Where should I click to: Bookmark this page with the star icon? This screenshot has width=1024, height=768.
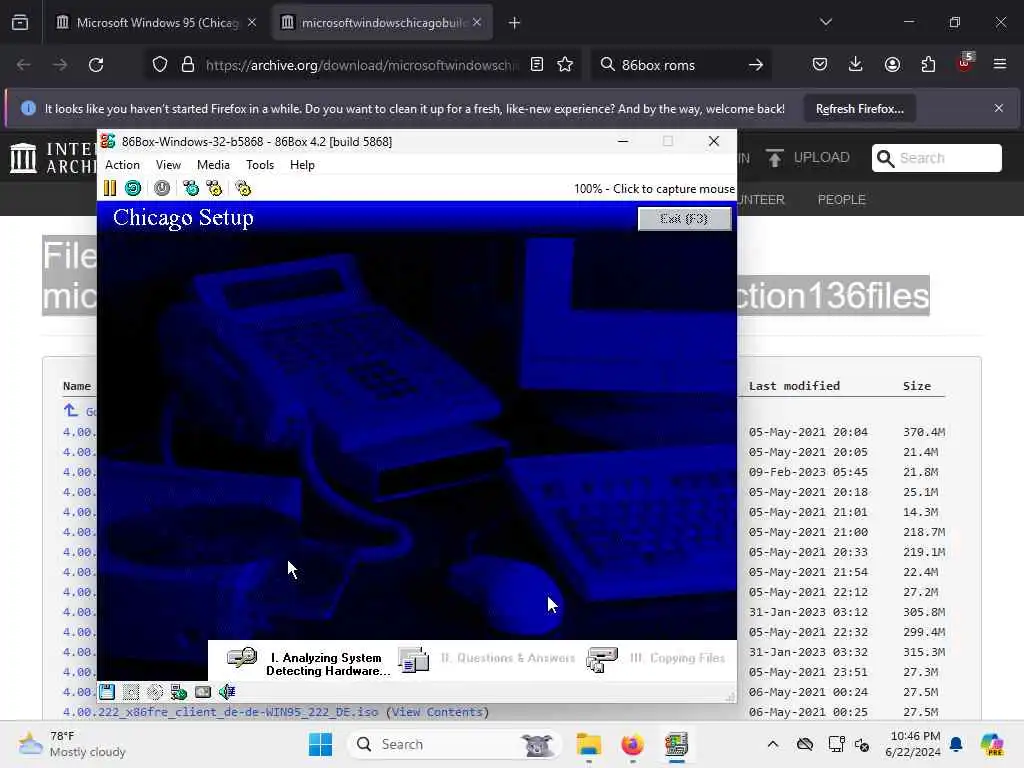point(565,65)
